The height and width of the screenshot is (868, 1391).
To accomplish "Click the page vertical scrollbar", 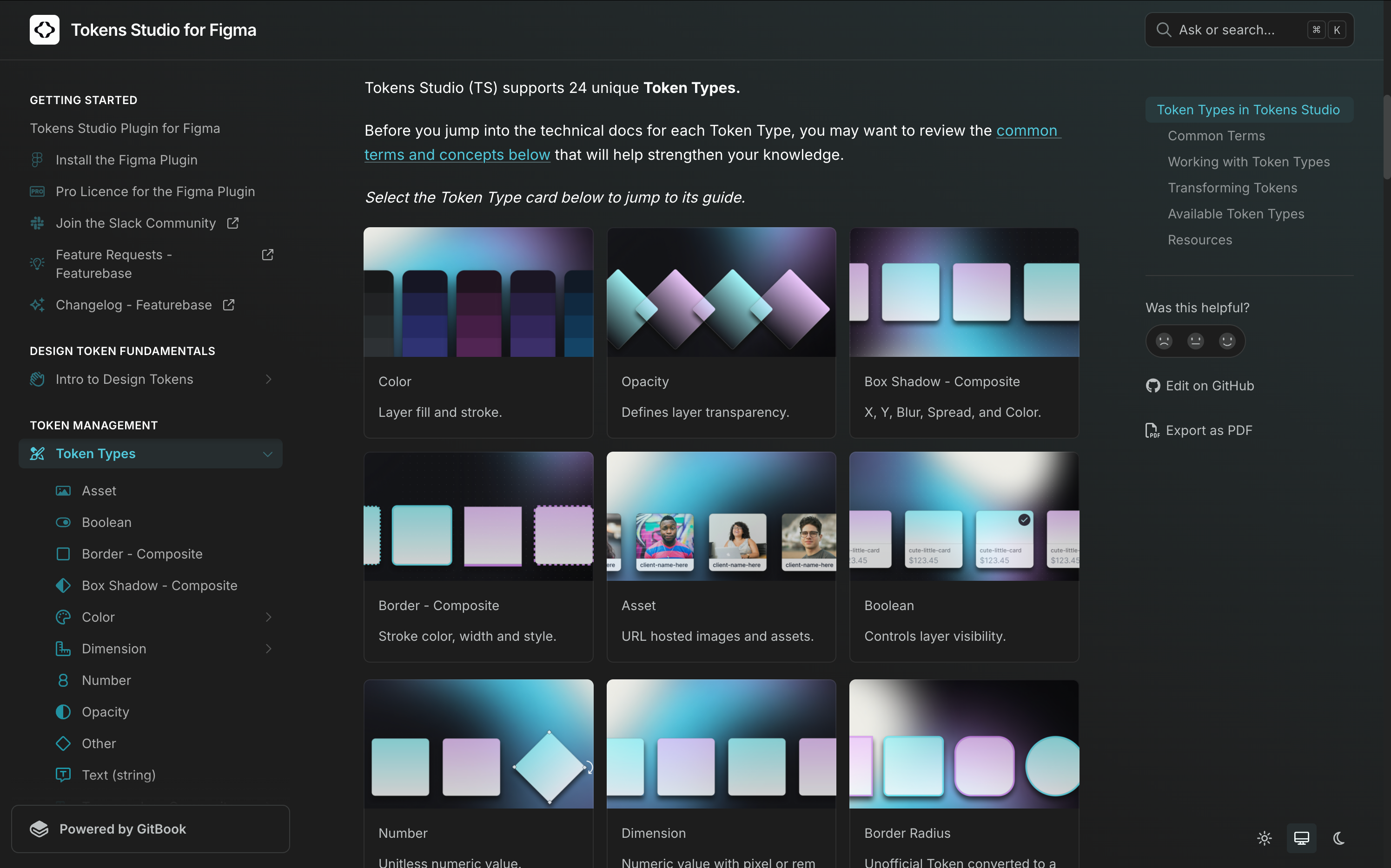I will pos(1387,138).
